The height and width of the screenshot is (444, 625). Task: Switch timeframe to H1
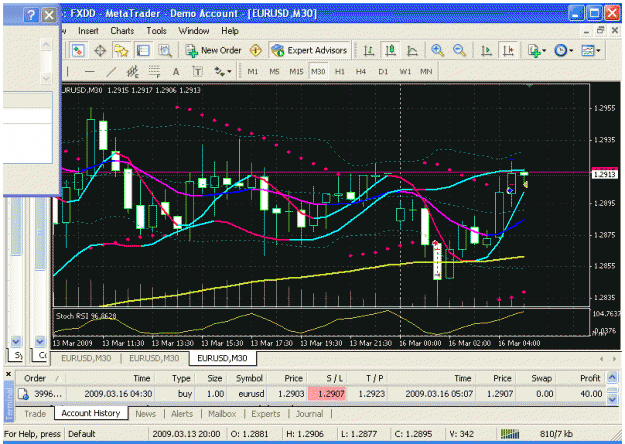point(340,72)
